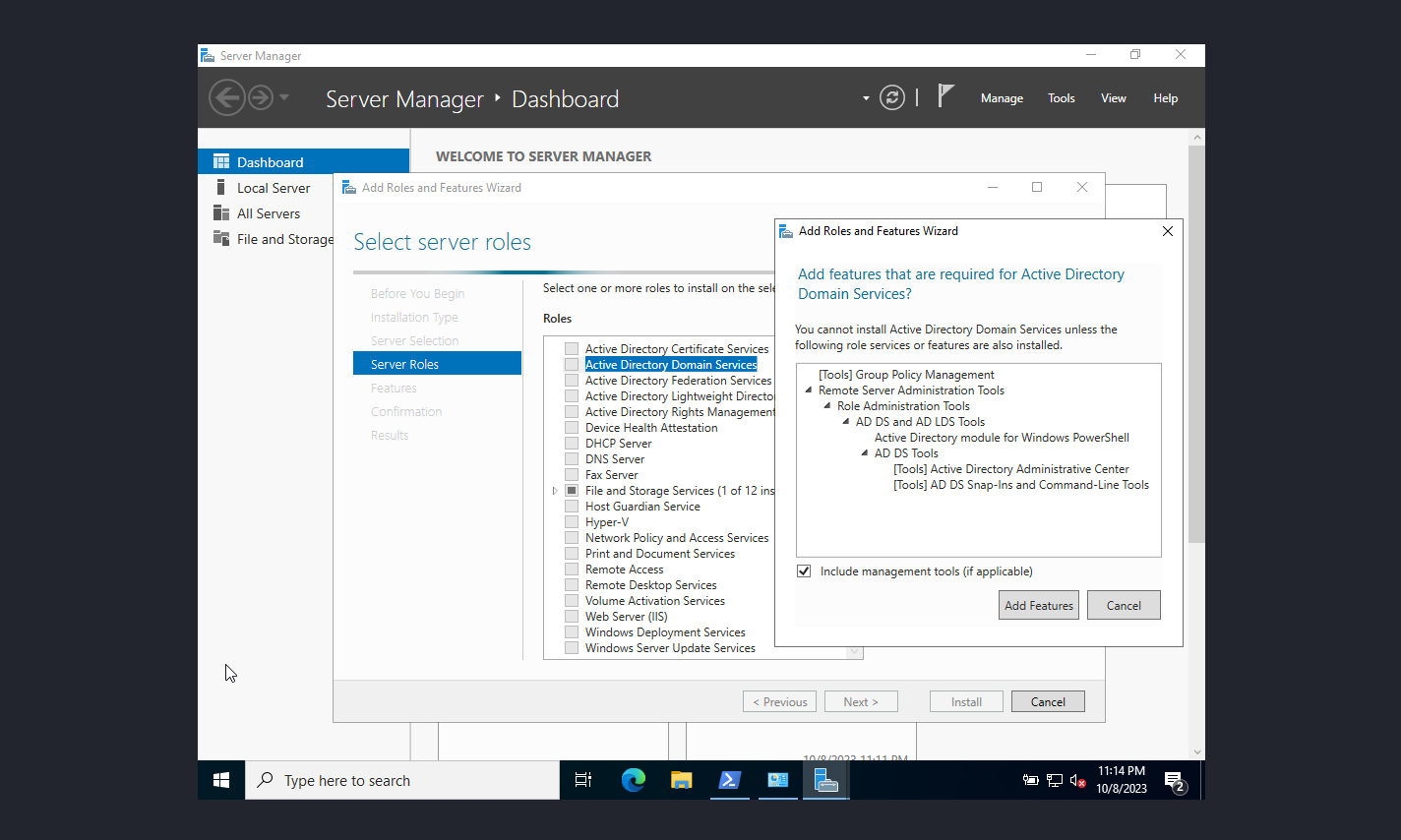The height and width of the screenshot is (840, 1401).
Task: Check Active Directory Federation Services
Action: (572, 381)
